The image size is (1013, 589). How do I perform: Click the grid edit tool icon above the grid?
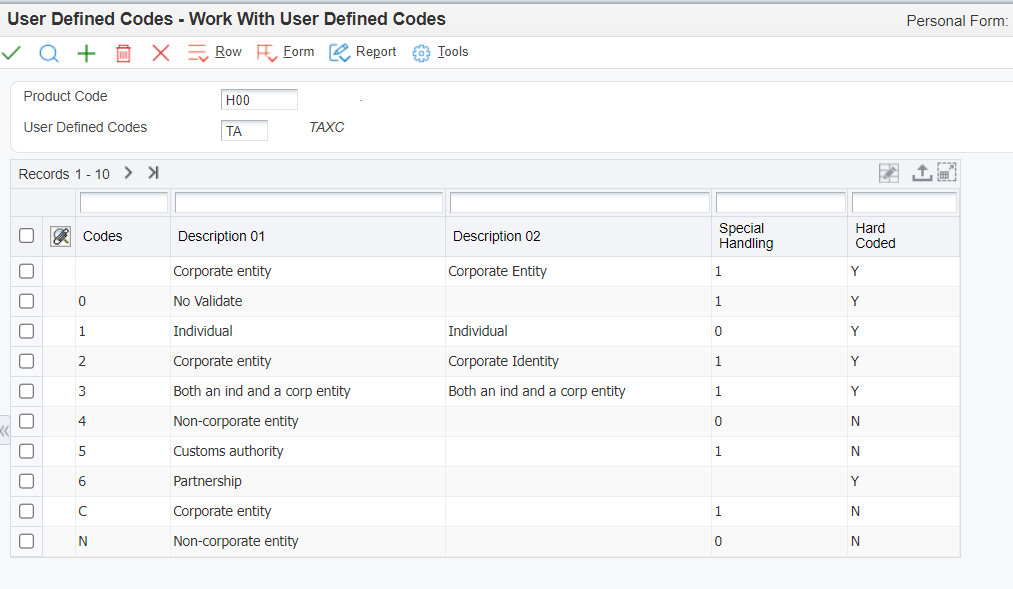pyautogui.click(x=60, y=236)
